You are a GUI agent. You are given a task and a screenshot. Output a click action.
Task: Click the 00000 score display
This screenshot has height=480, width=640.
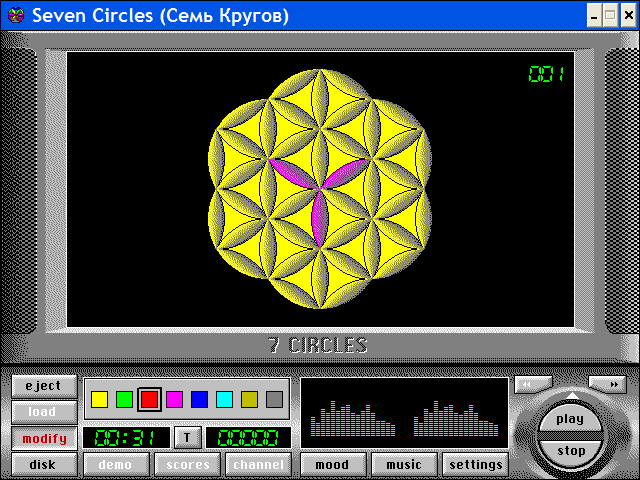click(249, 438)
